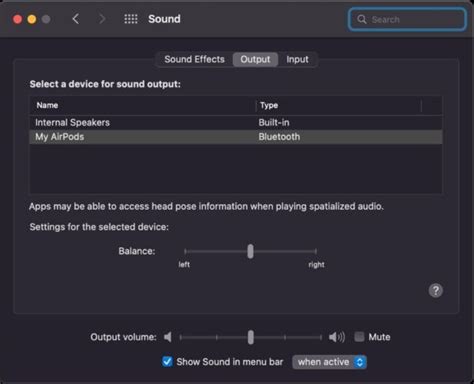Switch to the Sound Effects tab

(x=194, y=59)
